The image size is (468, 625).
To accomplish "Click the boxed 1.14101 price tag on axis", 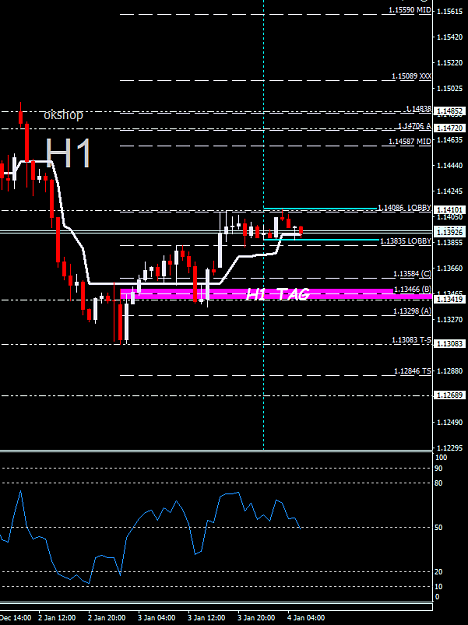I will [450, 210].
